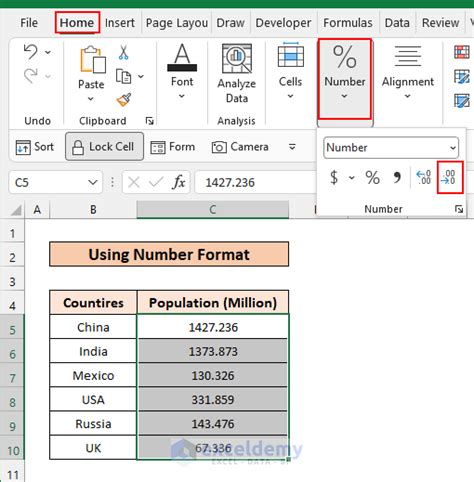Click the Sort quick access button

tap(35, 147)
